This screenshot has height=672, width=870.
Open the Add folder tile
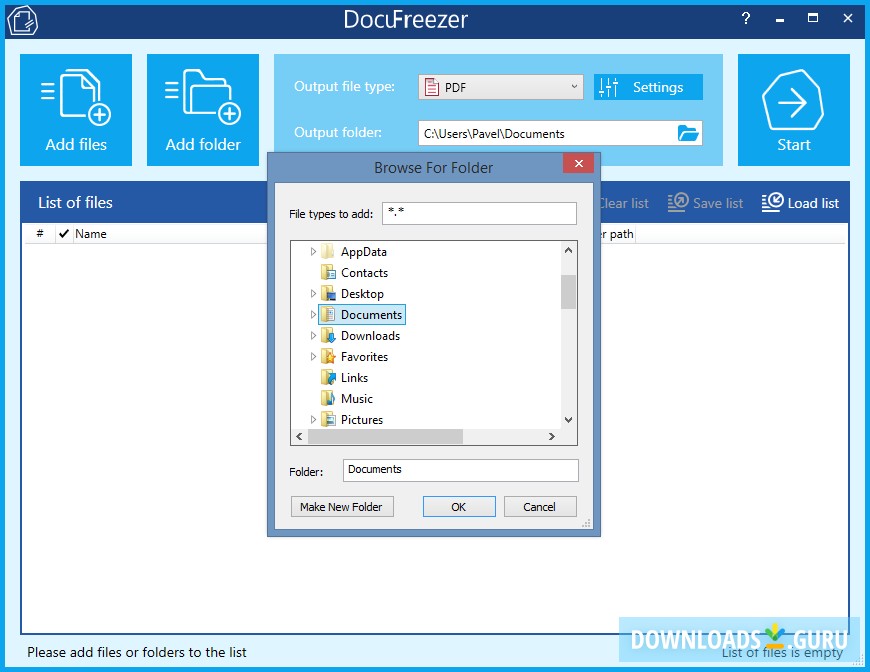203,110
